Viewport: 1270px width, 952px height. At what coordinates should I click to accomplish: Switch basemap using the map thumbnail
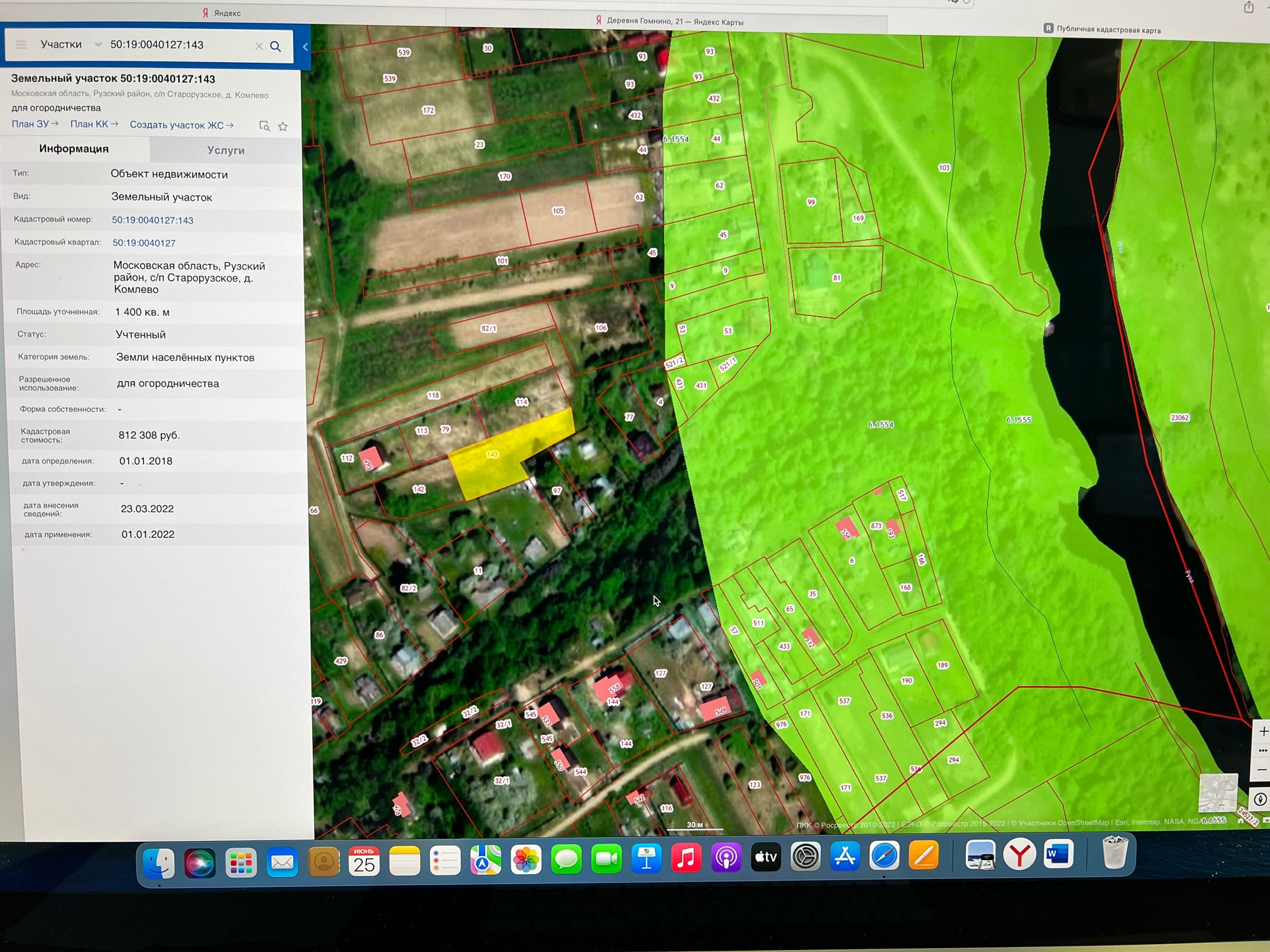(1218, 793)
